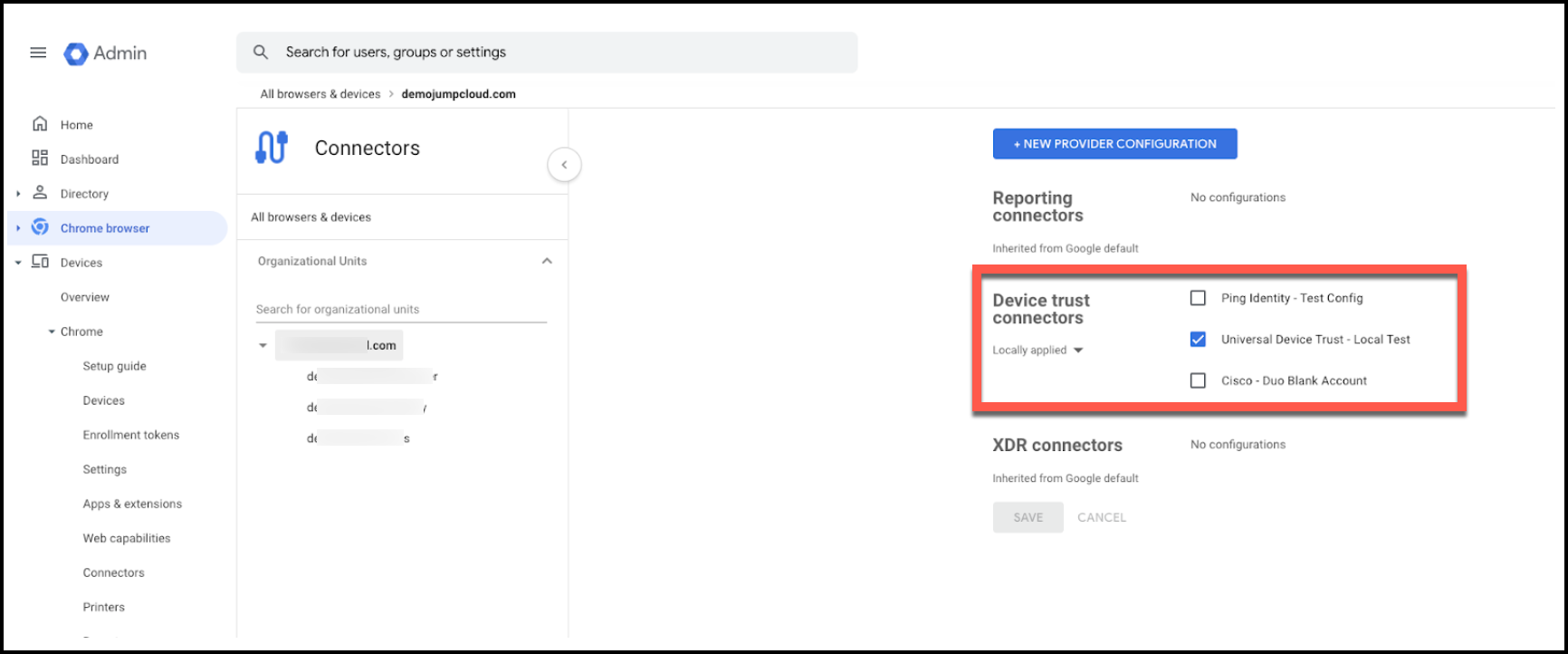Click the Chrome browser logo icon

pos(40,227)
